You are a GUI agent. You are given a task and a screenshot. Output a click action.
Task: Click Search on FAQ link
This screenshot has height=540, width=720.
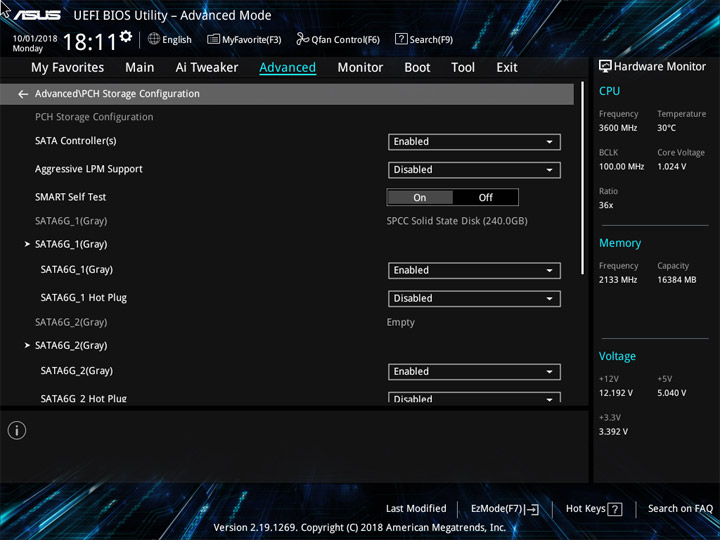coord(680,509)
